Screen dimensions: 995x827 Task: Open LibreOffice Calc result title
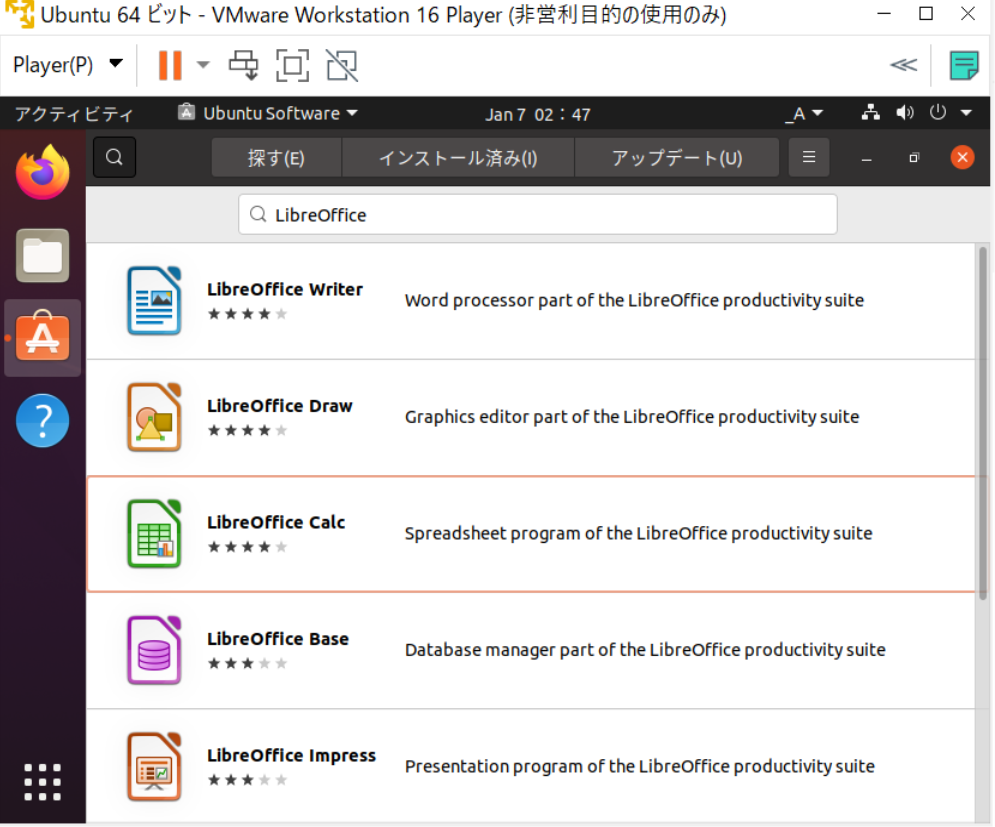click(276, 522)
